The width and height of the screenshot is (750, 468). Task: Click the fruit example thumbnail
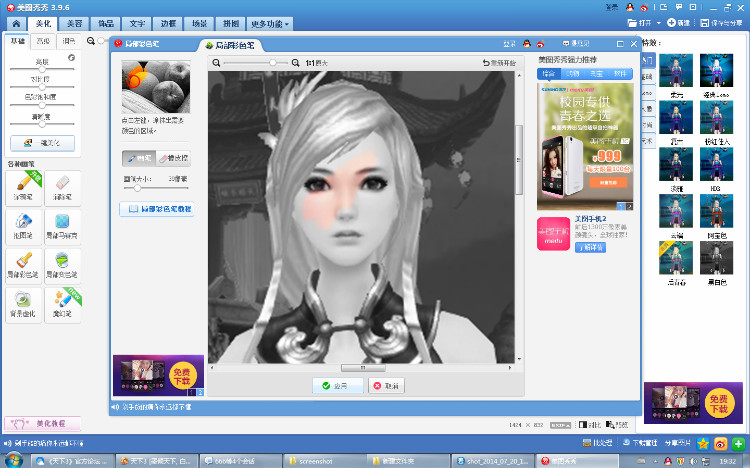pyautogui.click(x=156, y=87)
